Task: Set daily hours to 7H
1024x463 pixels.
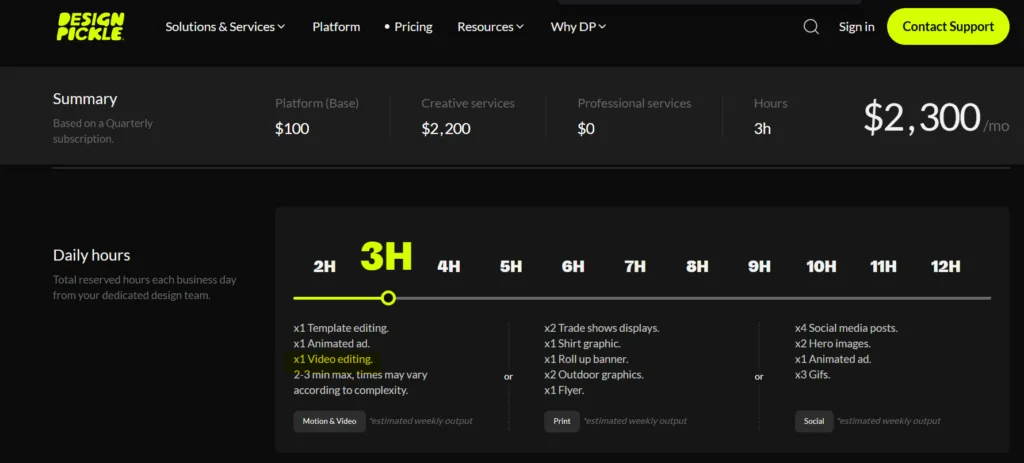Action: click(x=635, y=266)
